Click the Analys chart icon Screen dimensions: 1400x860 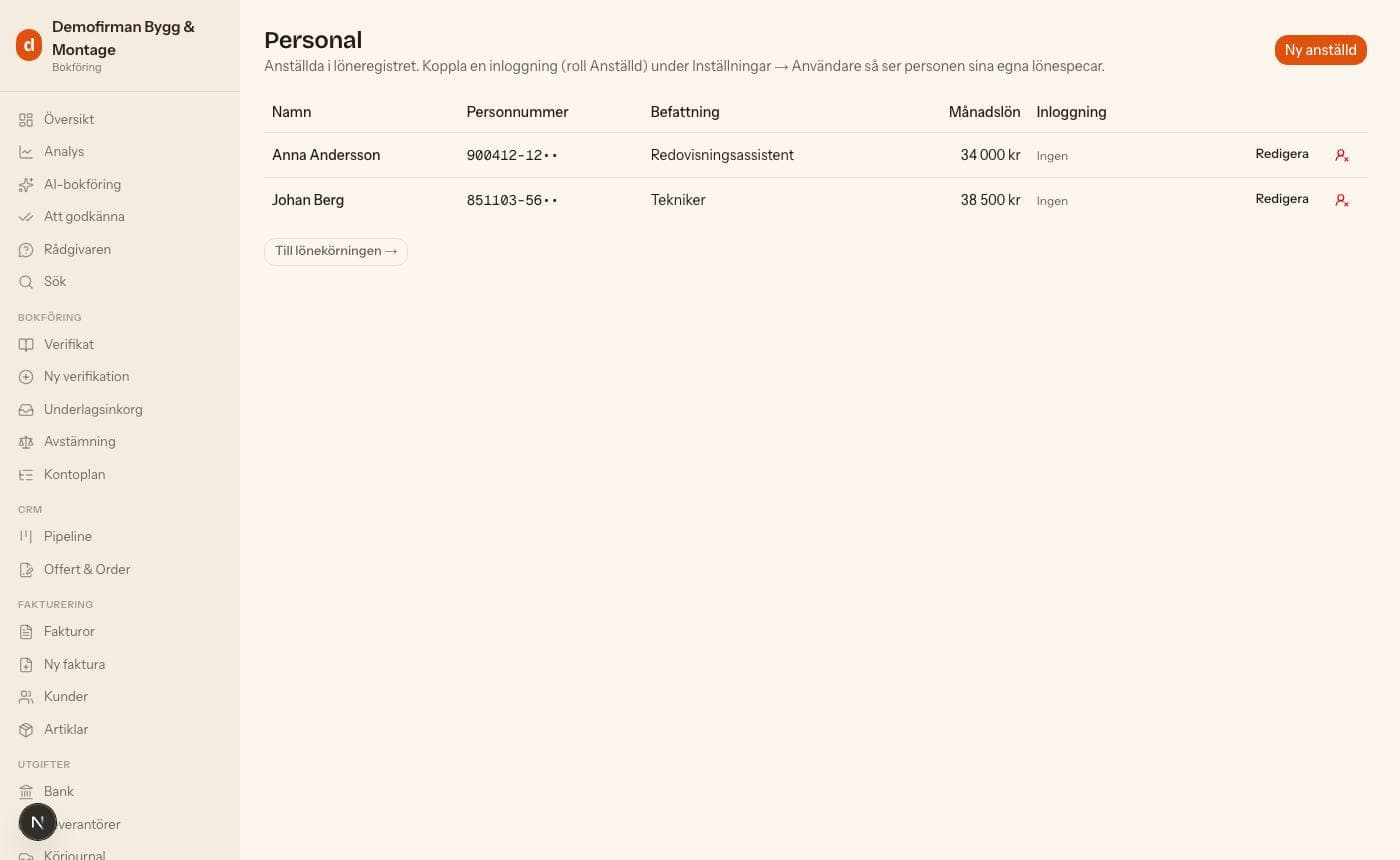click(26, 152)
